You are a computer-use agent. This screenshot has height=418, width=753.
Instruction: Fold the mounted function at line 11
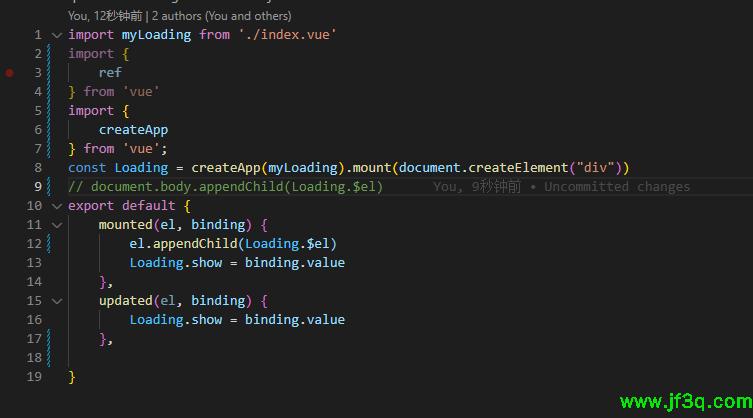(x=57, y=225)
